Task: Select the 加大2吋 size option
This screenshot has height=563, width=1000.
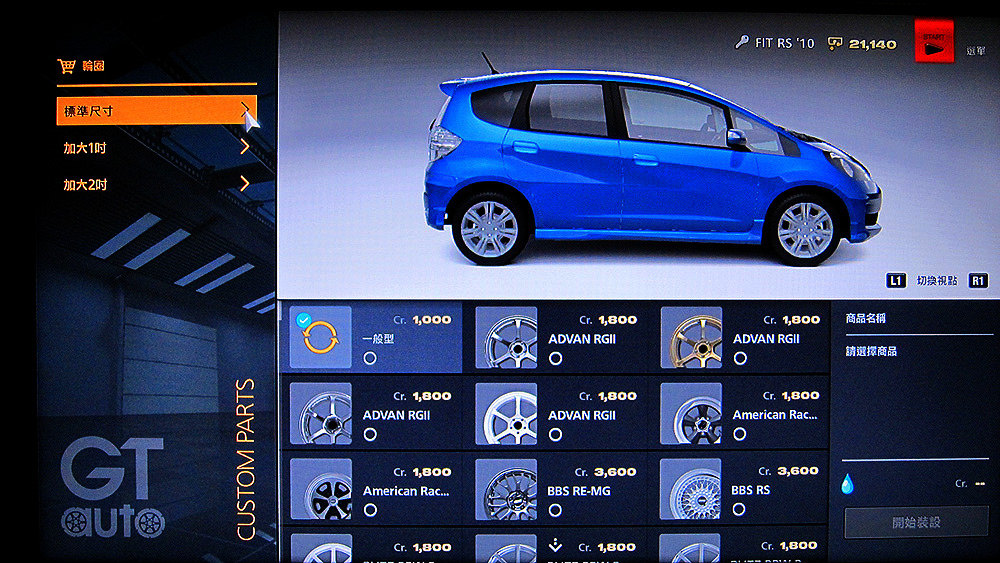Action: click(x=85, y=185)
